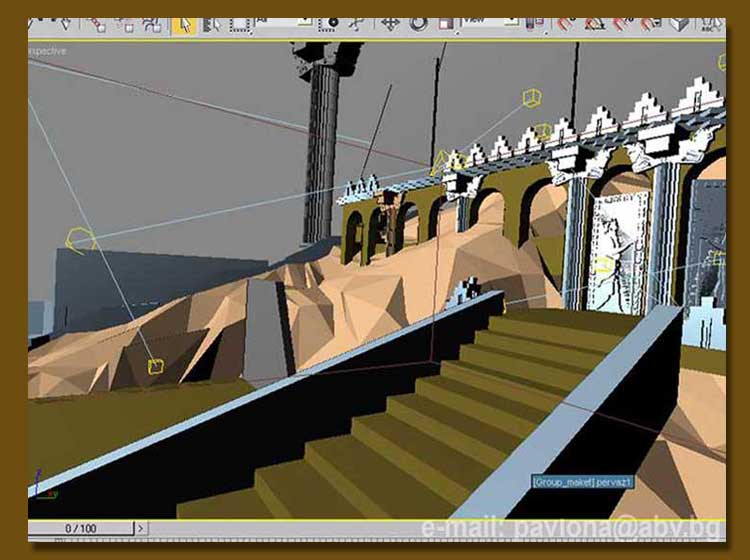Choose the Bind to Space Warp tool
750x560 pixels.
point(153,25)
